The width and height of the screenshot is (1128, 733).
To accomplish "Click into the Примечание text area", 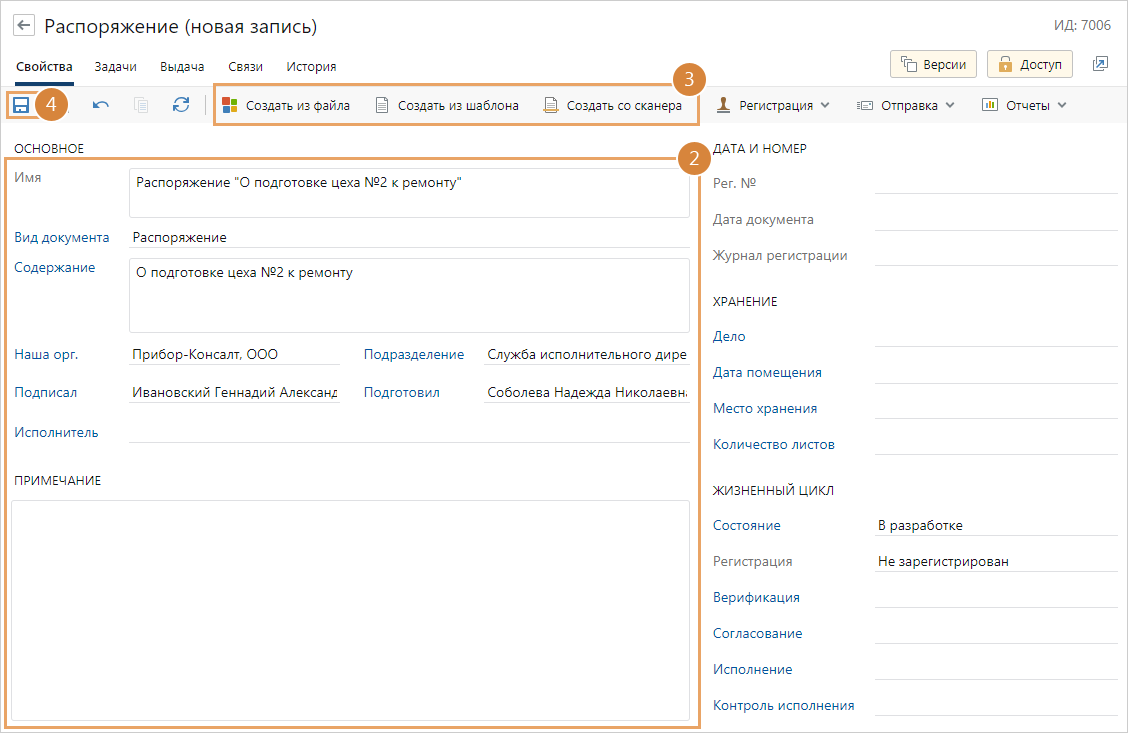I will pos(350,610).
